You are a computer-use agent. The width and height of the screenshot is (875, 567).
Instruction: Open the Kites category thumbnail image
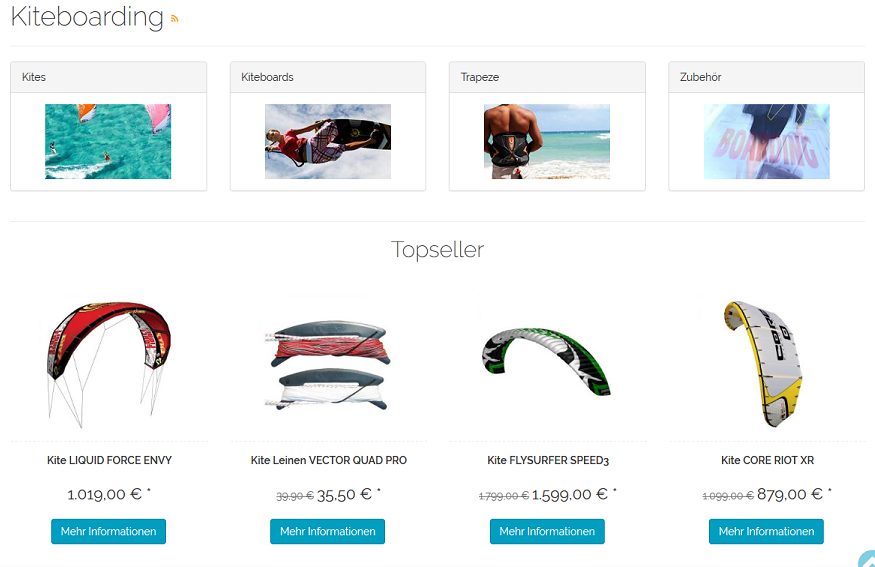108,141
